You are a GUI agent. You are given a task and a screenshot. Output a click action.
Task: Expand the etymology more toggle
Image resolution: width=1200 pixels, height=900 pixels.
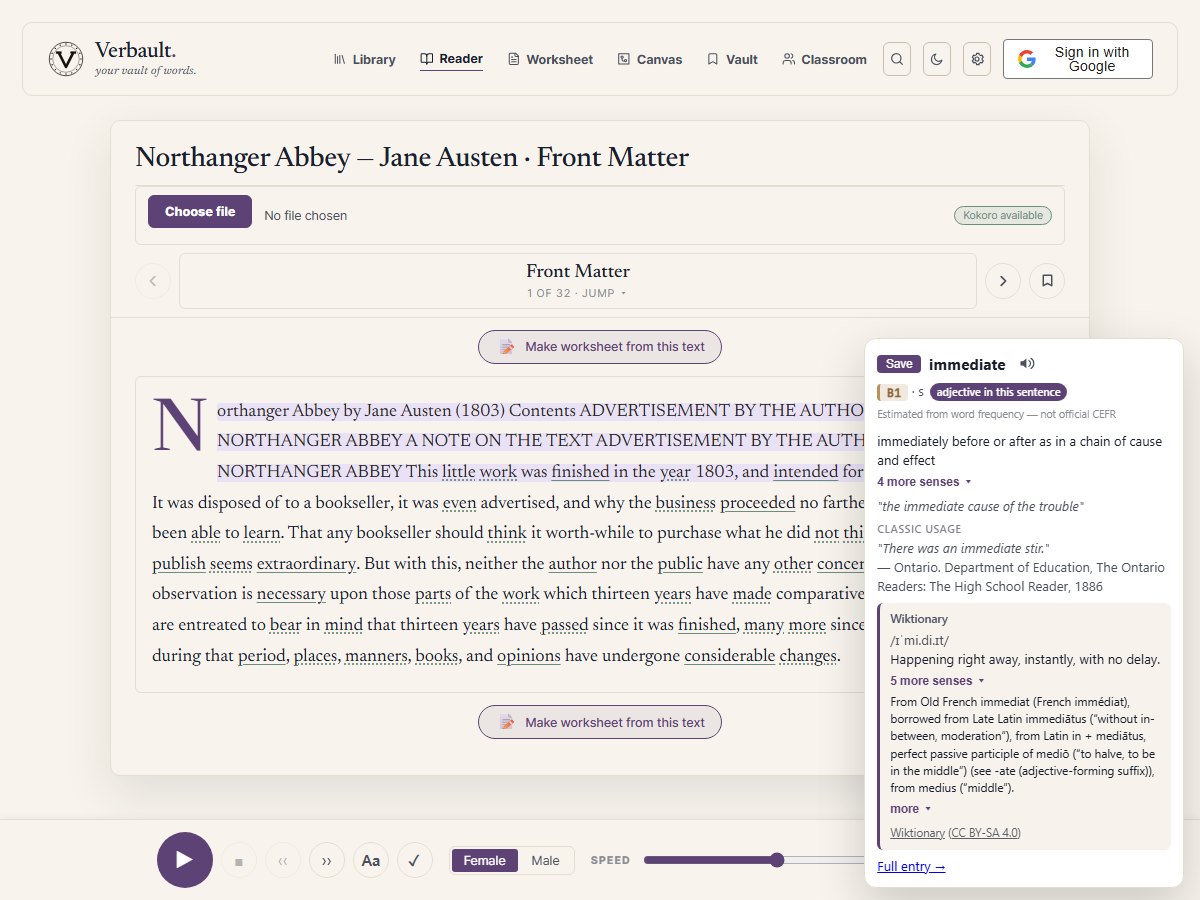coord(910,809)
